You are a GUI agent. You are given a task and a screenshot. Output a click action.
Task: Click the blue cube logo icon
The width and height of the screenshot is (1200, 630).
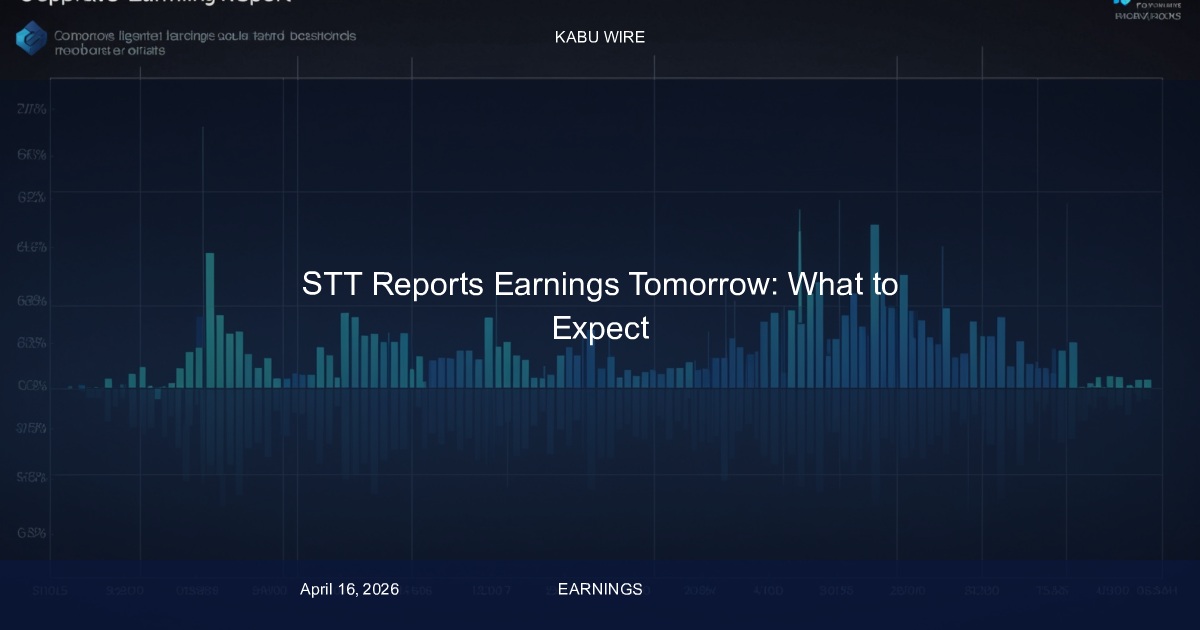click(31, 39)
